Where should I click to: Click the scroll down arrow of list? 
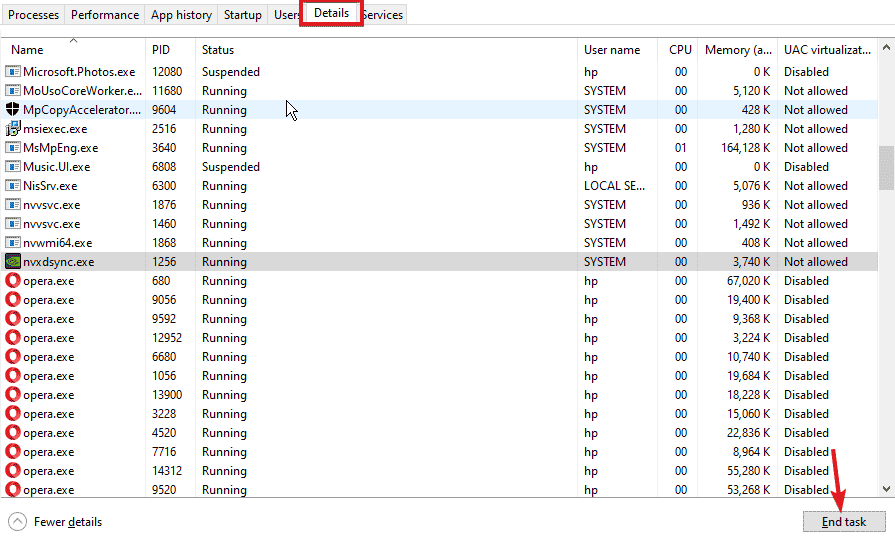(x=886, y=488)
